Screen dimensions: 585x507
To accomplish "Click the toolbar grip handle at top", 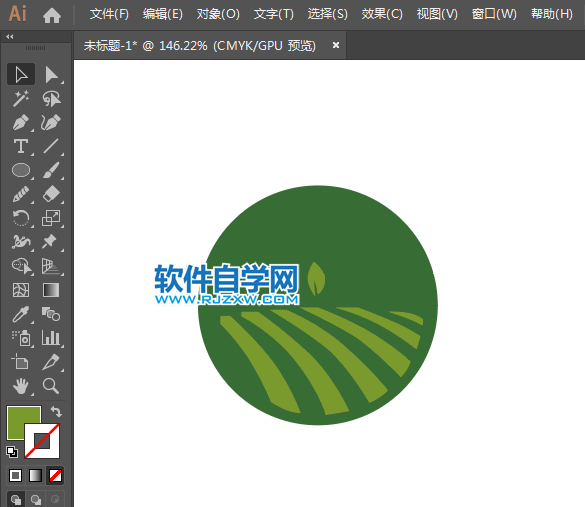I will click(x=35, y=48).
